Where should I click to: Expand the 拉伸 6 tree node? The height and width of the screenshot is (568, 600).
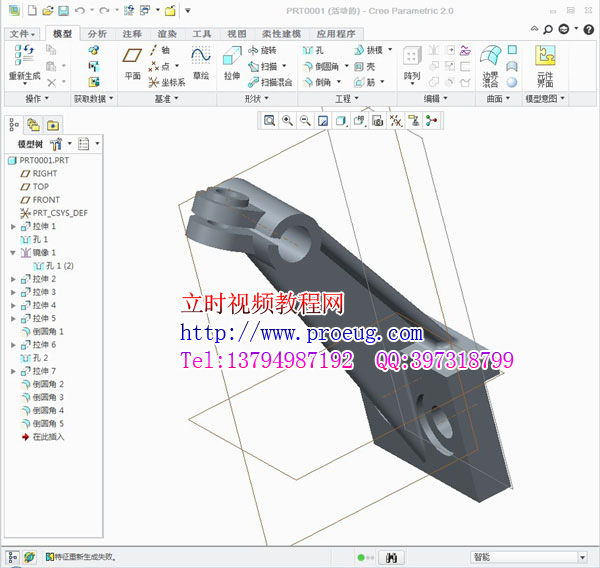tap(13, 345)
